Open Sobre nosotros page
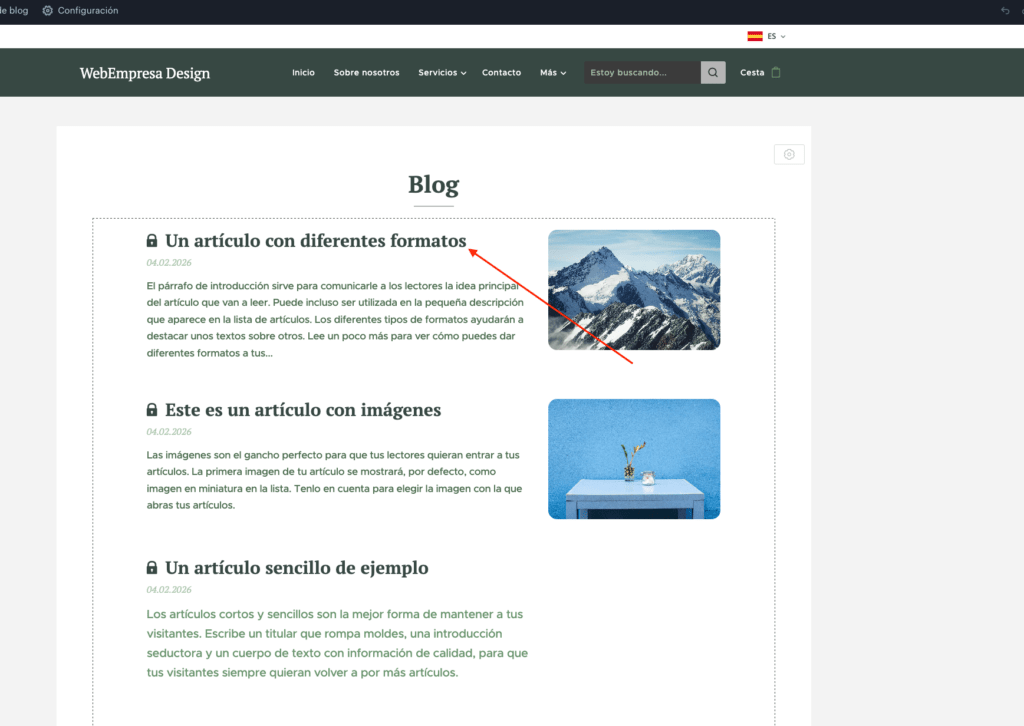The width and height of the screenshot is (1024, 726). (366, 72)
